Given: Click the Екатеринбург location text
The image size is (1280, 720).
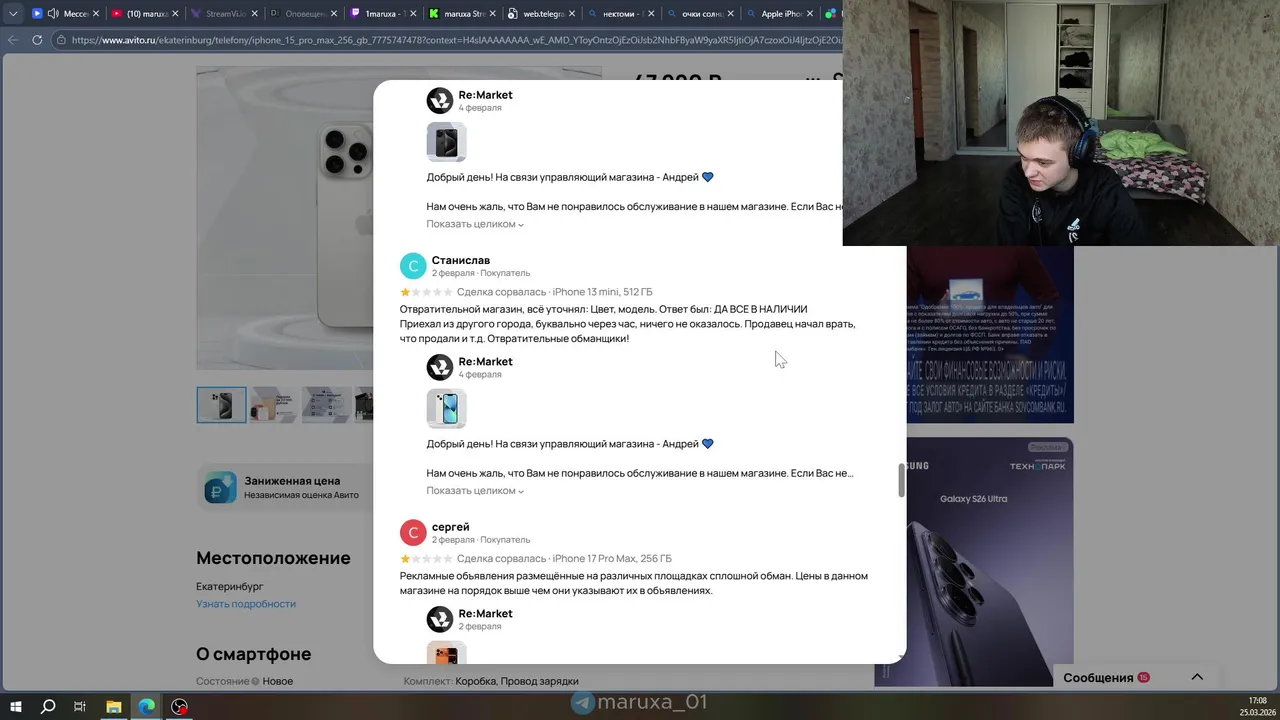Looking at the screenshot, I should 230,587.
